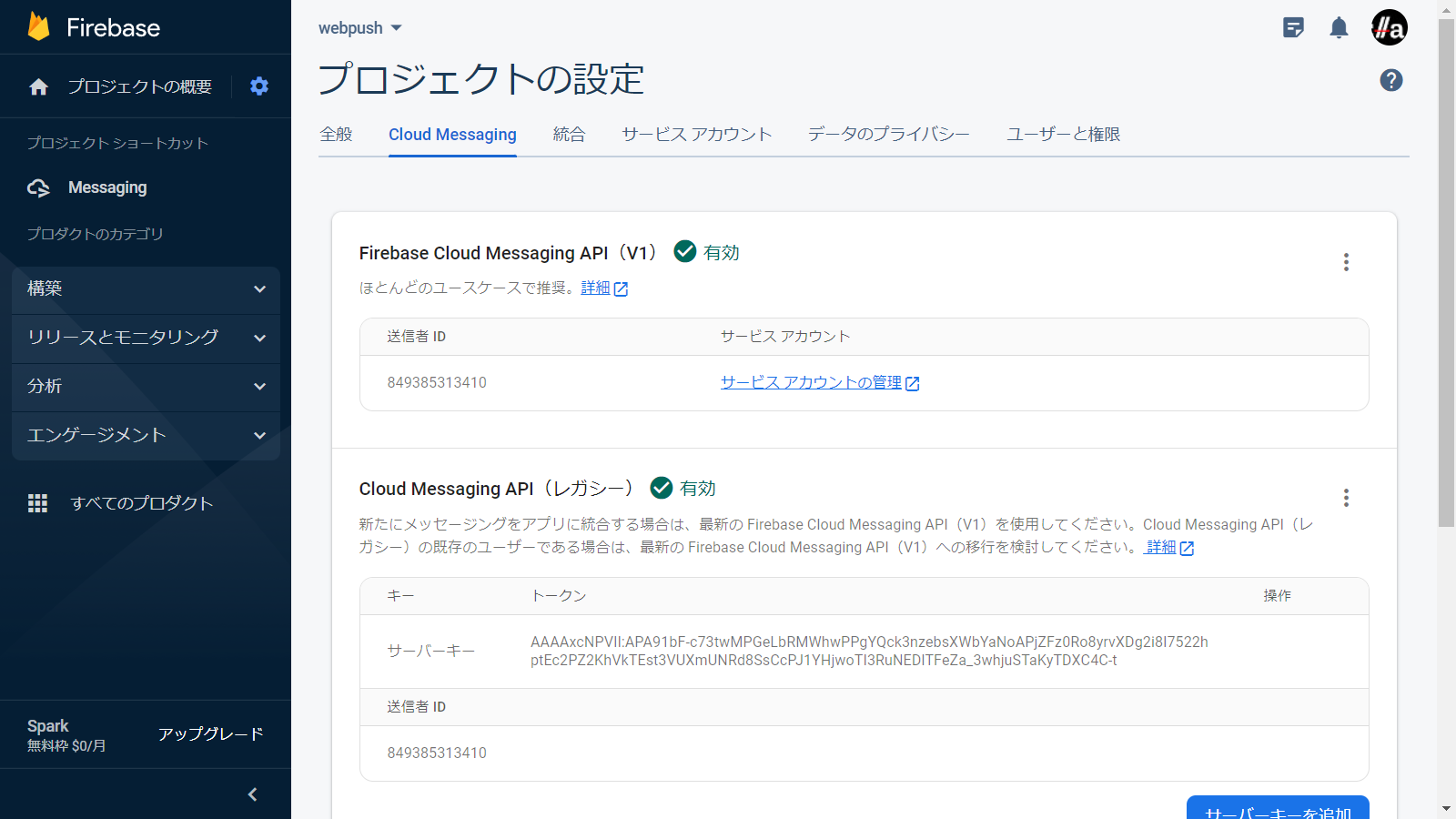The width and height of the screenshot is (1456, 819).
Task: Click the home icon beside プロジェクトの概要
Action: pos(38,86)
